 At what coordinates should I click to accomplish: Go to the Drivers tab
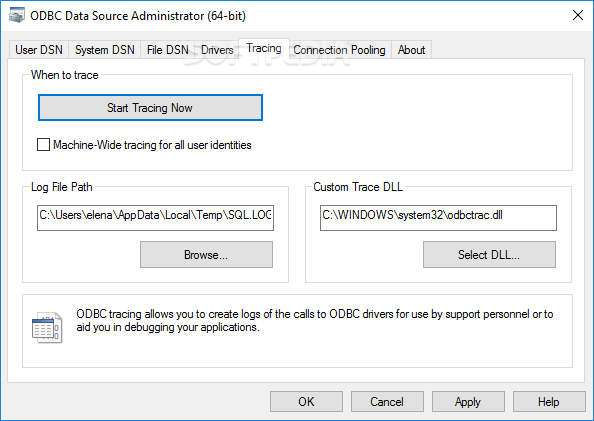point(217,50)
